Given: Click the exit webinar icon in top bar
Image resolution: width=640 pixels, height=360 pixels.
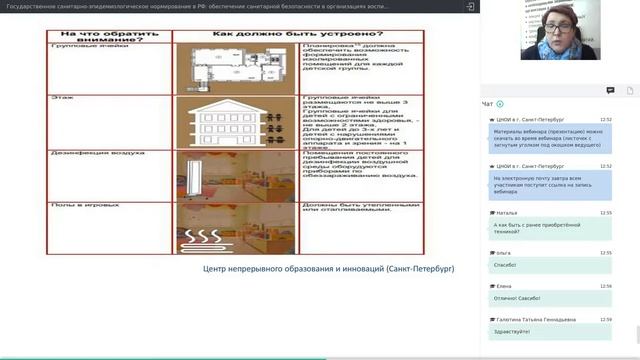Looking at the screenshot, I should click(470, 7).
